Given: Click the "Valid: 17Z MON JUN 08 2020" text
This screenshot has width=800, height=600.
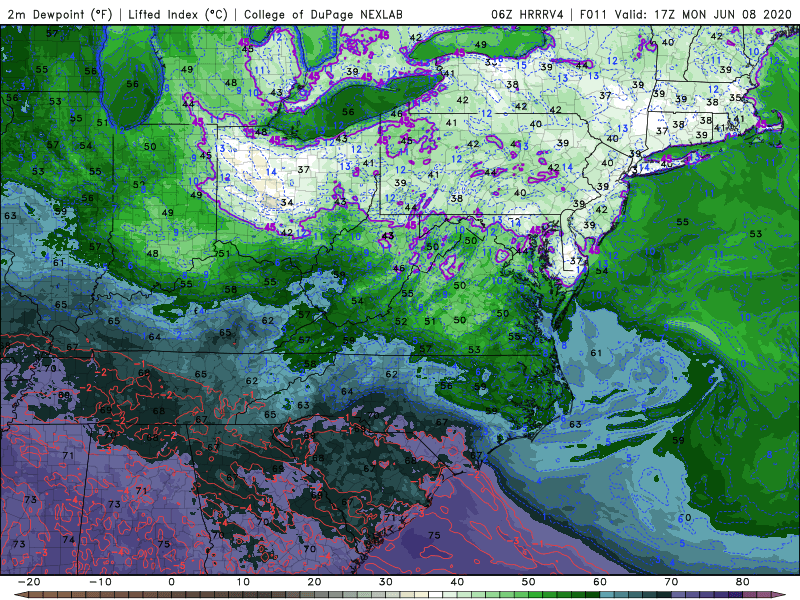Looking at the screenshot, I should pos(703,14).
